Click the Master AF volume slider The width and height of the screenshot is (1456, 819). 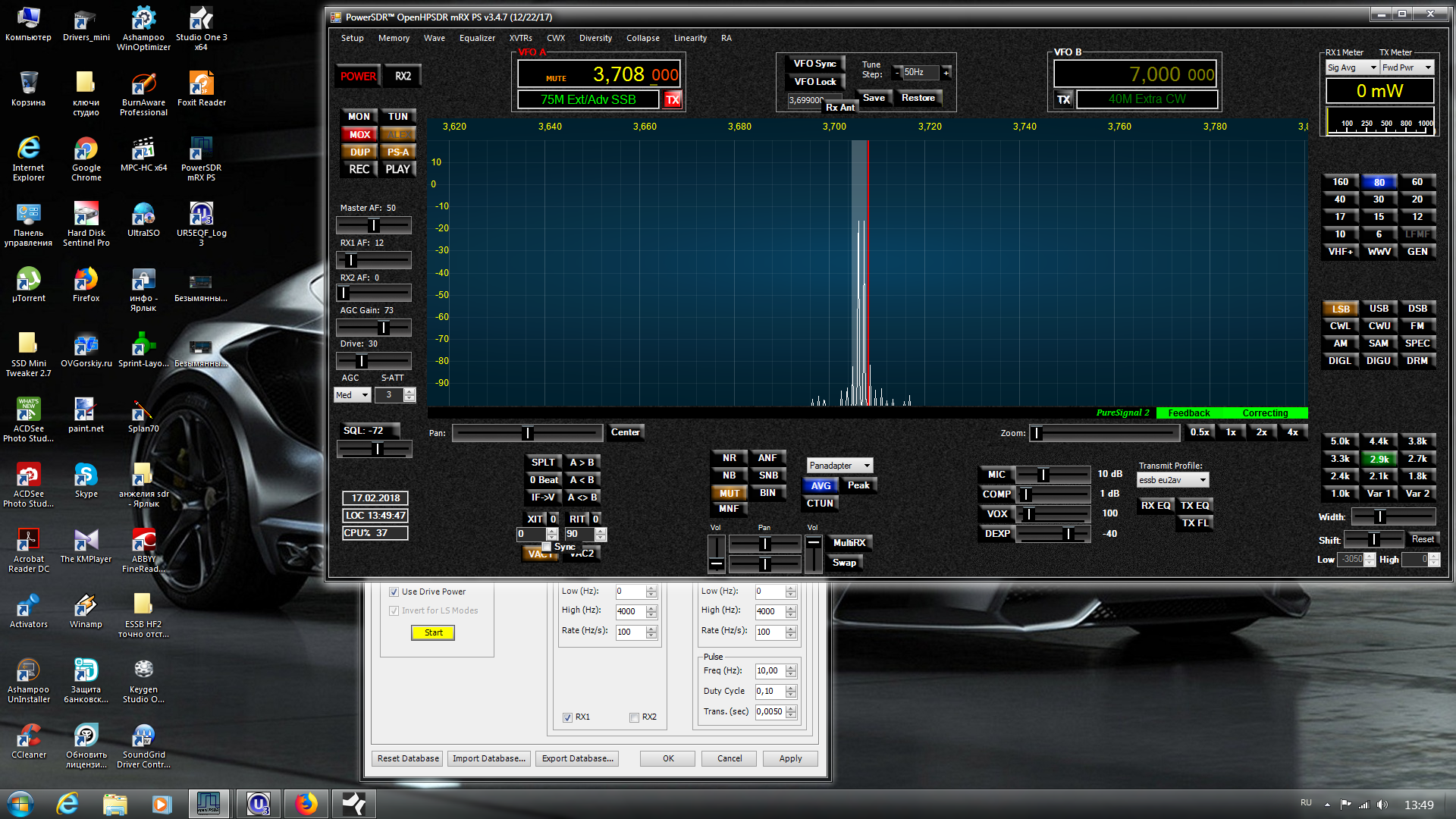coord(373,225)
